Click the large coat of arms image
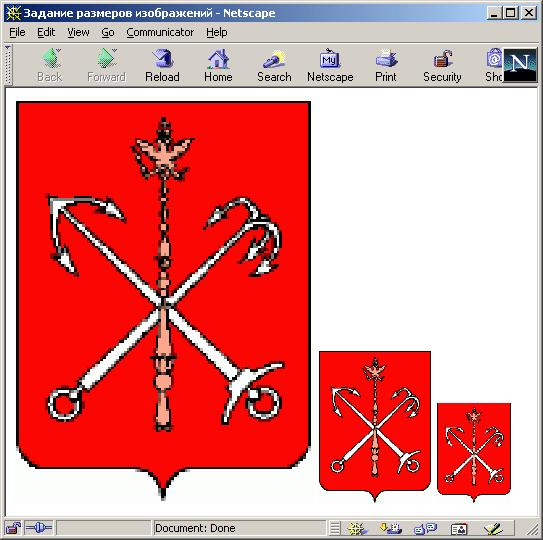 163,301
